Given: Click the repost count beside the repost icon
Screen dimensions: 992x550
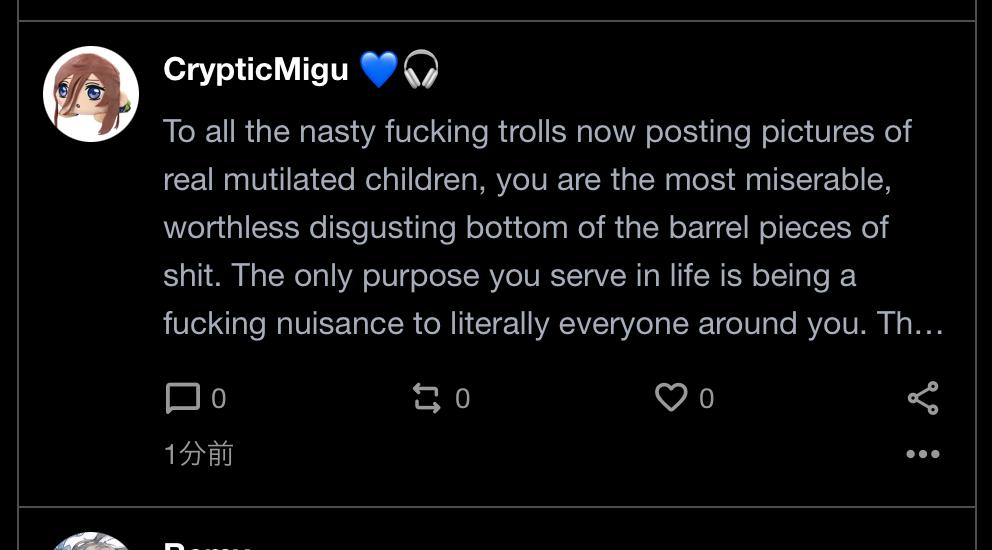Looking at the screenshot, I should click(462, 399).
